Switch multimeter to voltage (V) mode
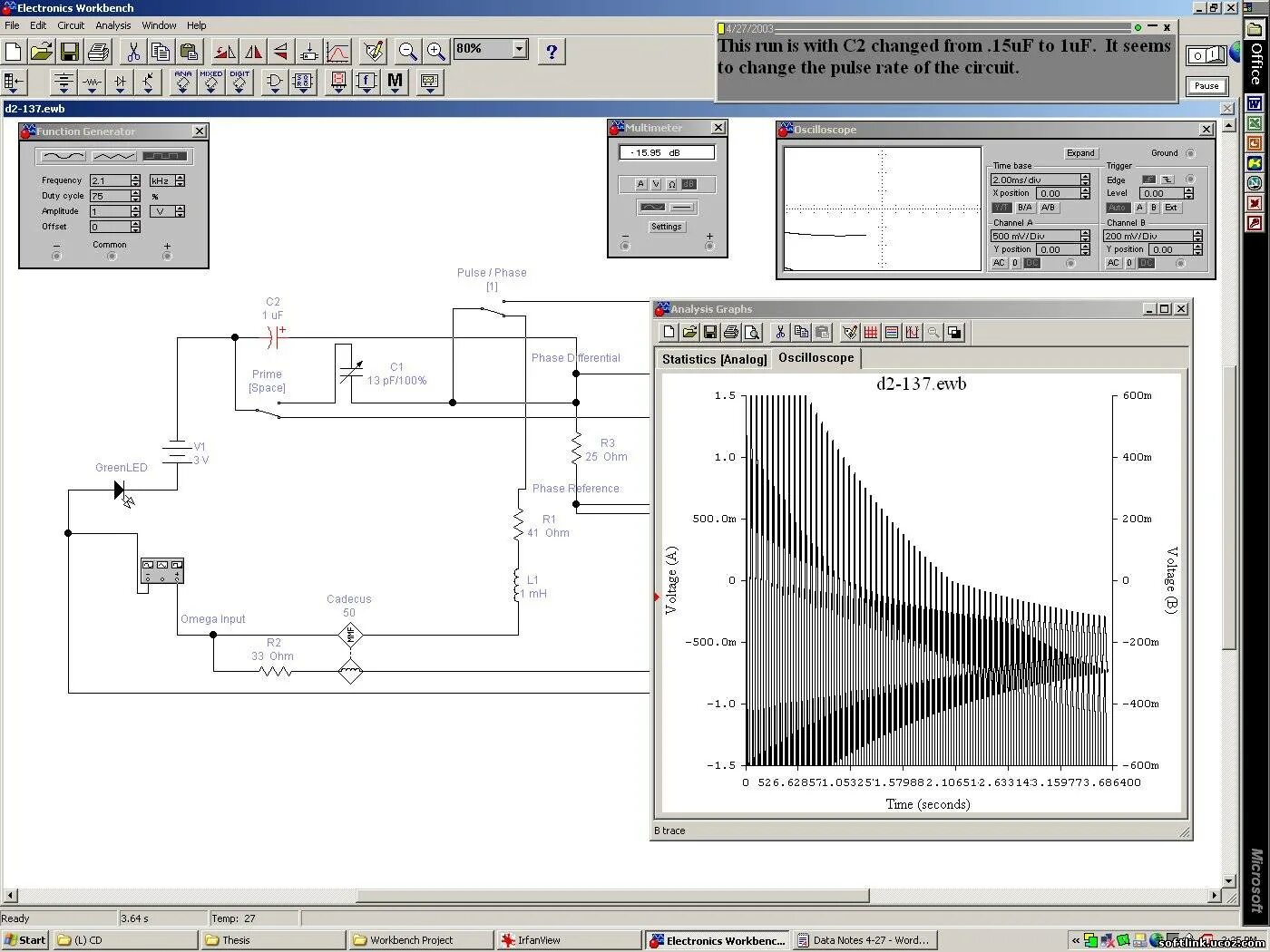 [656, 184]
